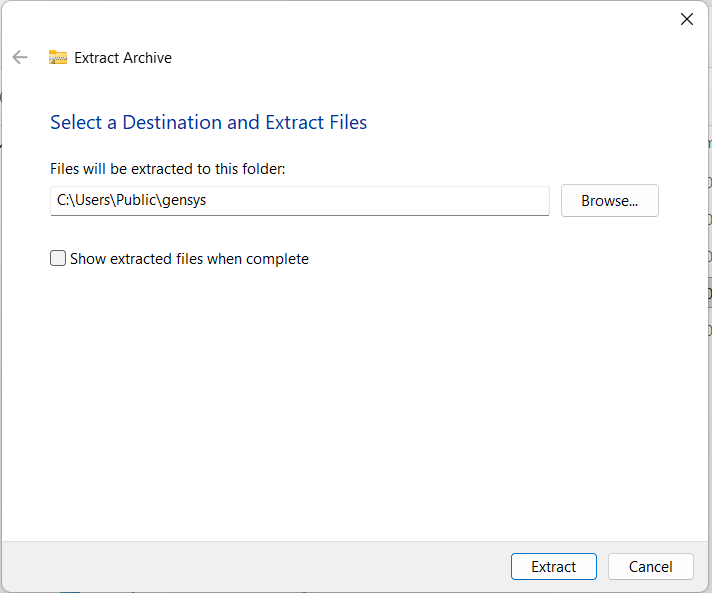Click the 'Extract Archive' title text
The height and width of the screenshot is (593, 712).
tap(123, 58)
